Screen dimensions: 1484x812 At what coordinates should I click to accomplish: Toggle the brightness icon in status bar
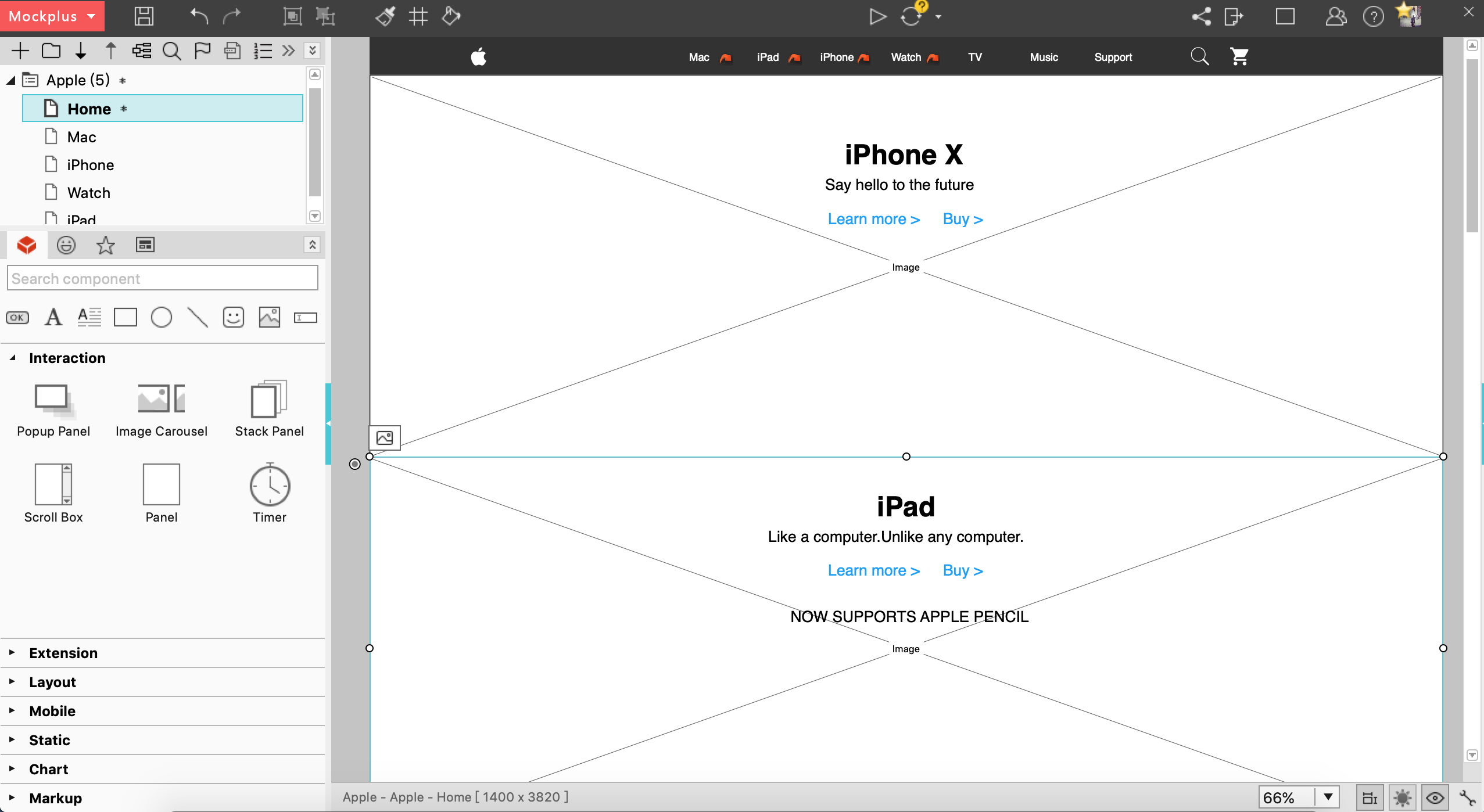tap(1402, 797)
